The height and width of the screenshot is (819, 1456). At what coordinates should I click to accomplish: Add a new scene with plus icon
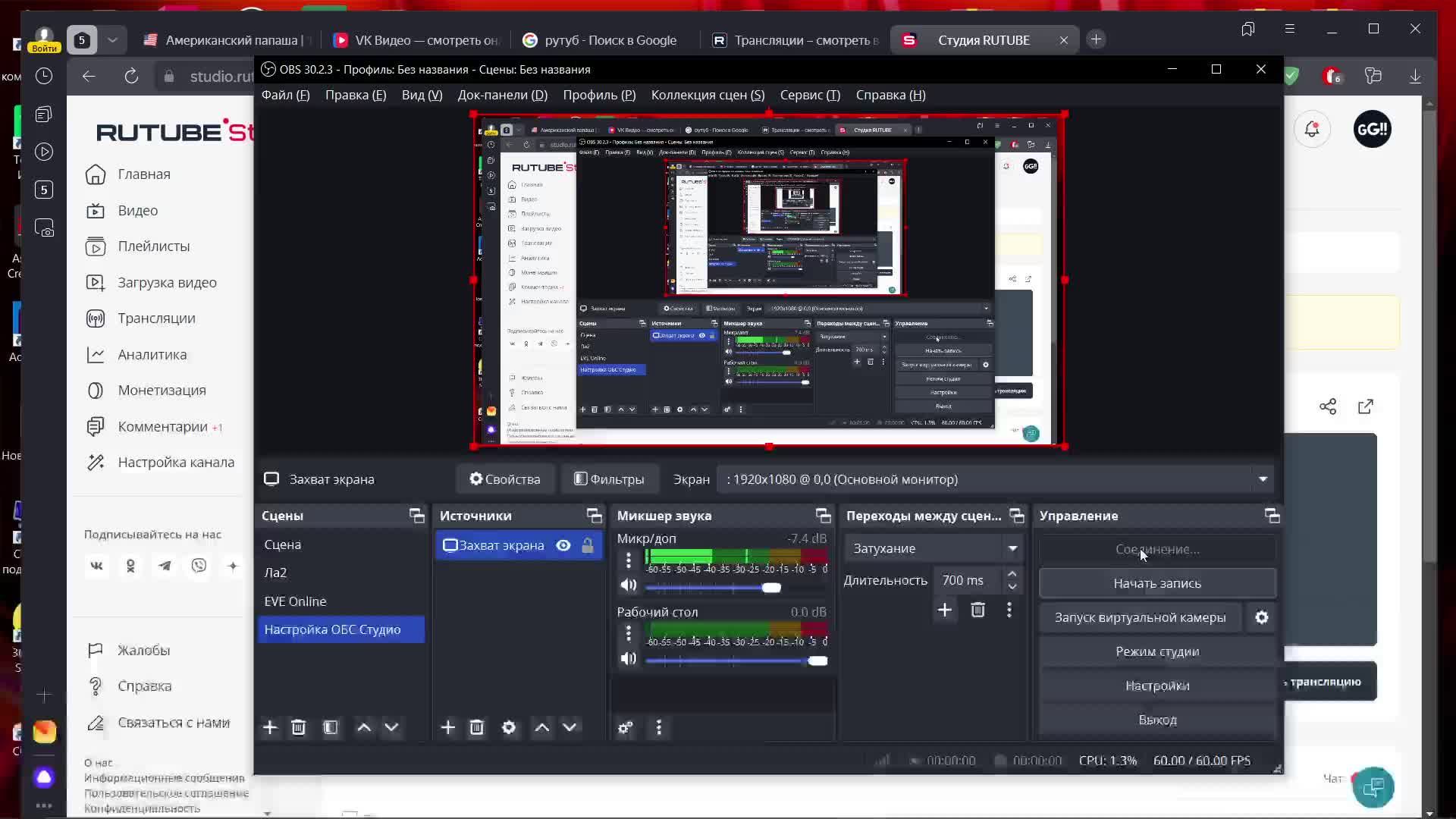click(270, 728)
